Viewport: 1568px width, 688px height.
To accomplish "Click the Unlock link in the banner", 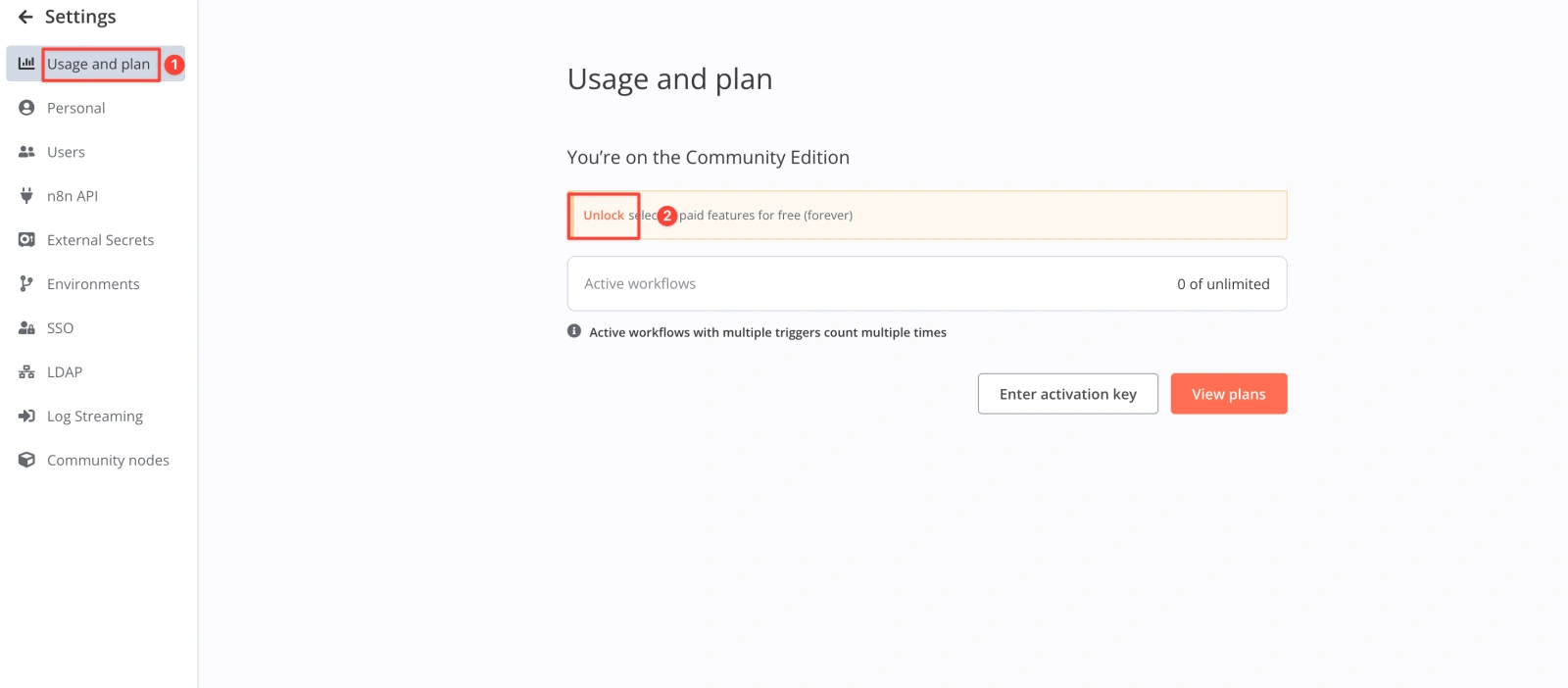I will [604, 216].
